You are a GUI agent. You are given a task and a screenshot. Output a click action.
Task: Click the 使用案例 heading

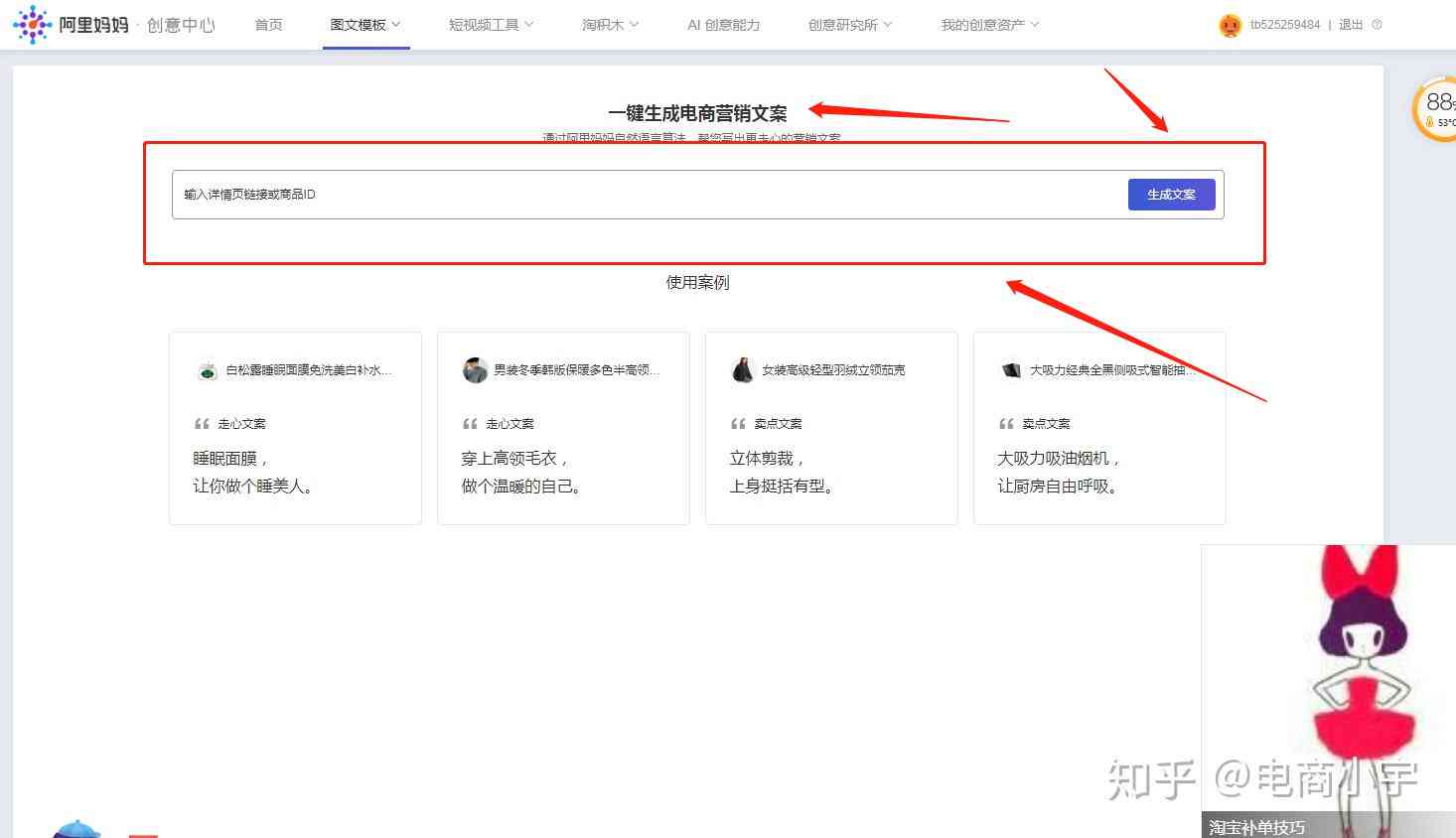coord(697,283)
